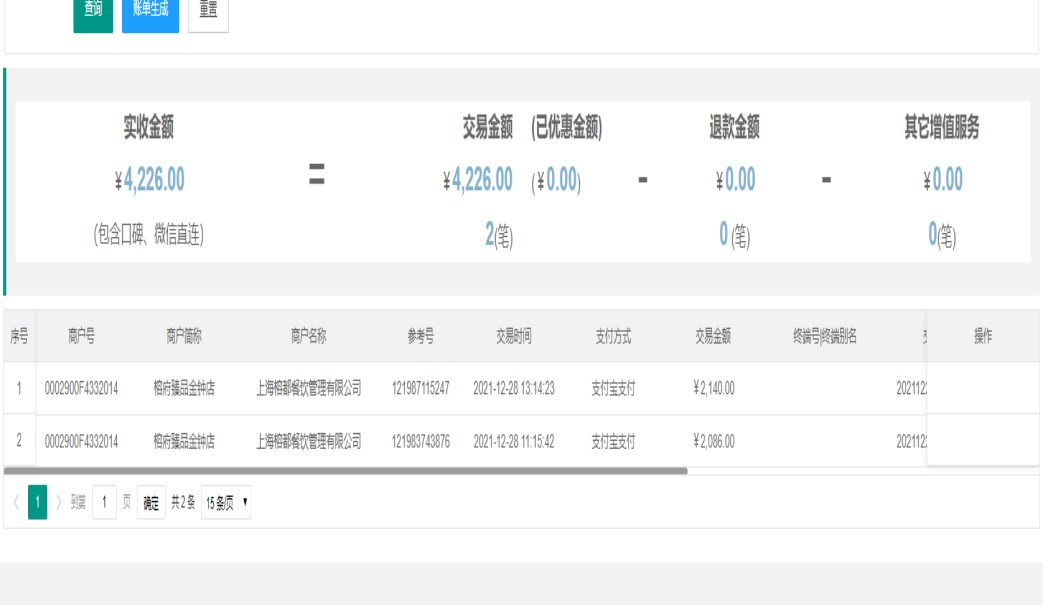The width and height of the screenshot is (1043, 605).
Task: Click the ¥4,226.00 value under 实收金额
Action: pos(149,180)
